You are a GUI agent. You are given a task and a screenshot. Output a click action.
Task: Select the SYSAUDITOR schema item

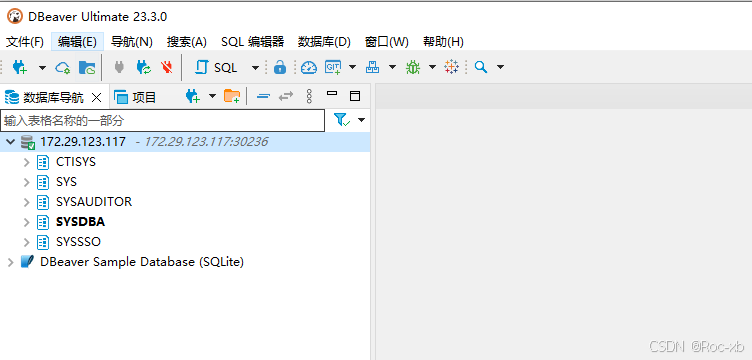click(94, 202)
